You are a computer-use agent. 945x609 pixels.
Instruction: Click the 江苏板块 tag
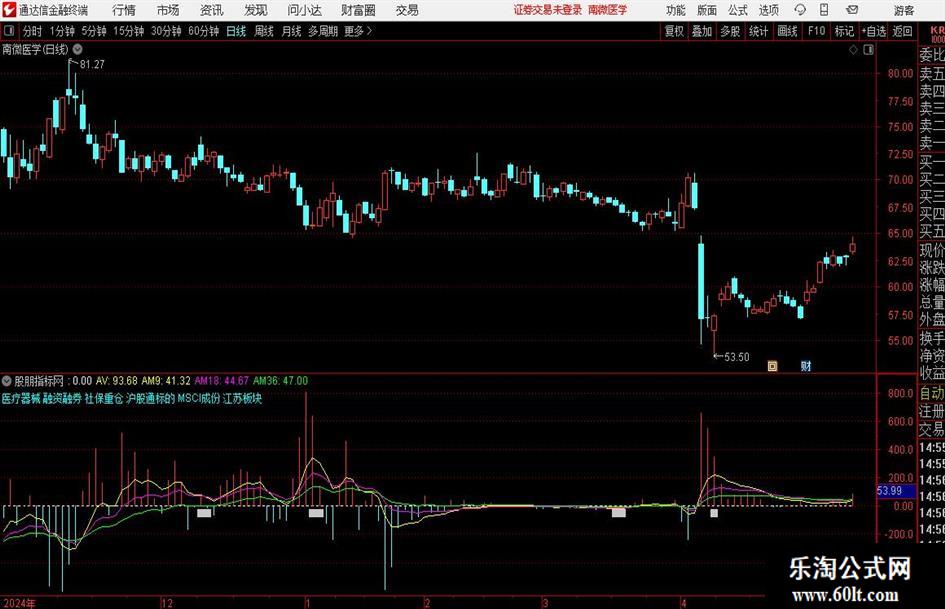[x=242, y=399]
